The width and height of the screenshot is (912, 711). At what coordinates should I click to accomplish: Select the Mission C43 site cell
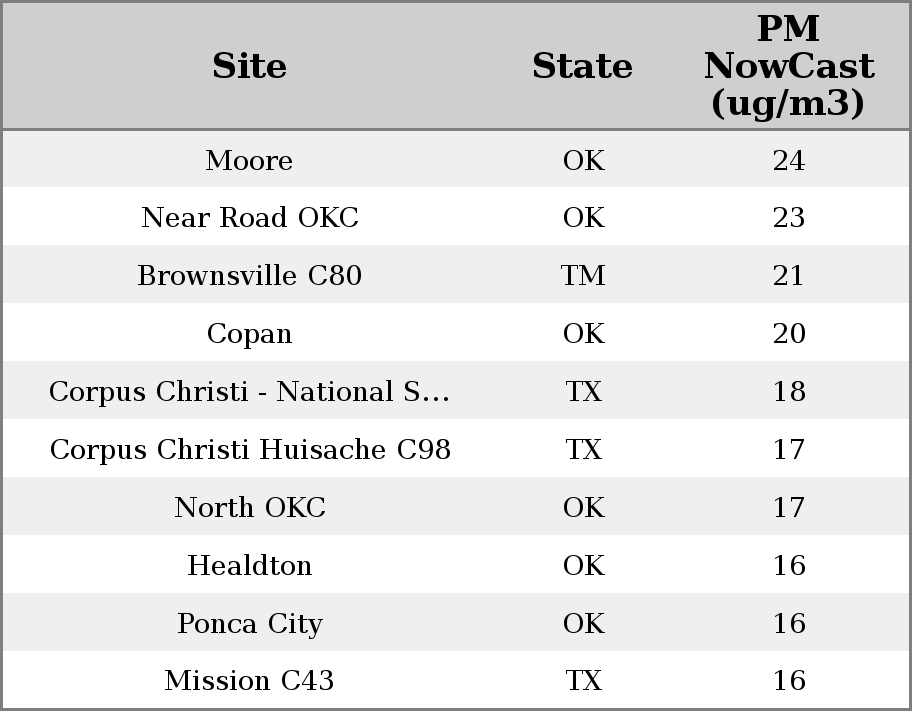pos(249,681)
